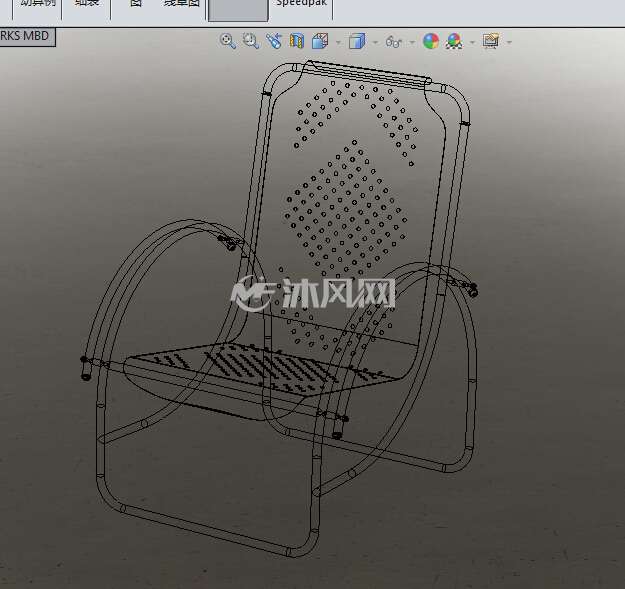625x589 pixels.
Task: Open the View Orientation cube icon
Action: (320, 41)
